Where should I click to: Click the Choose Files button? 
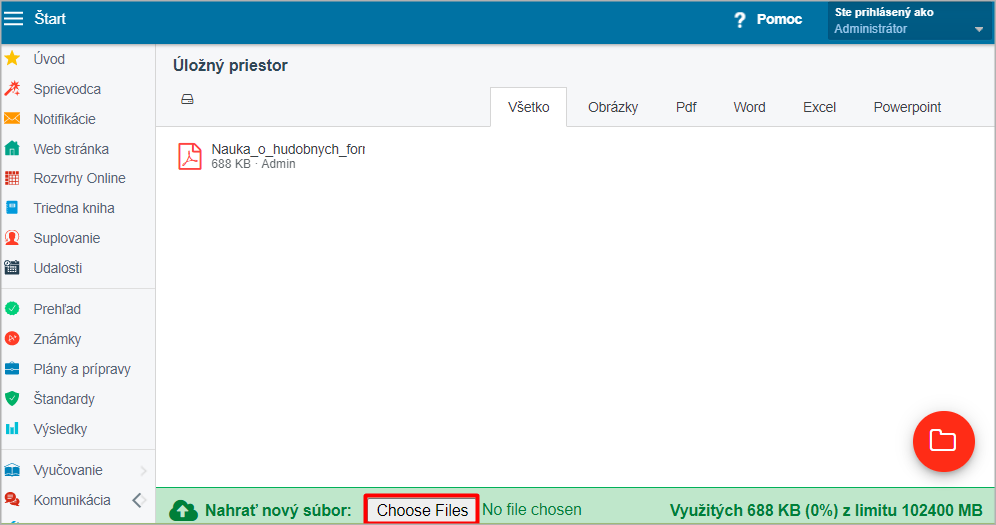(422, 510)
